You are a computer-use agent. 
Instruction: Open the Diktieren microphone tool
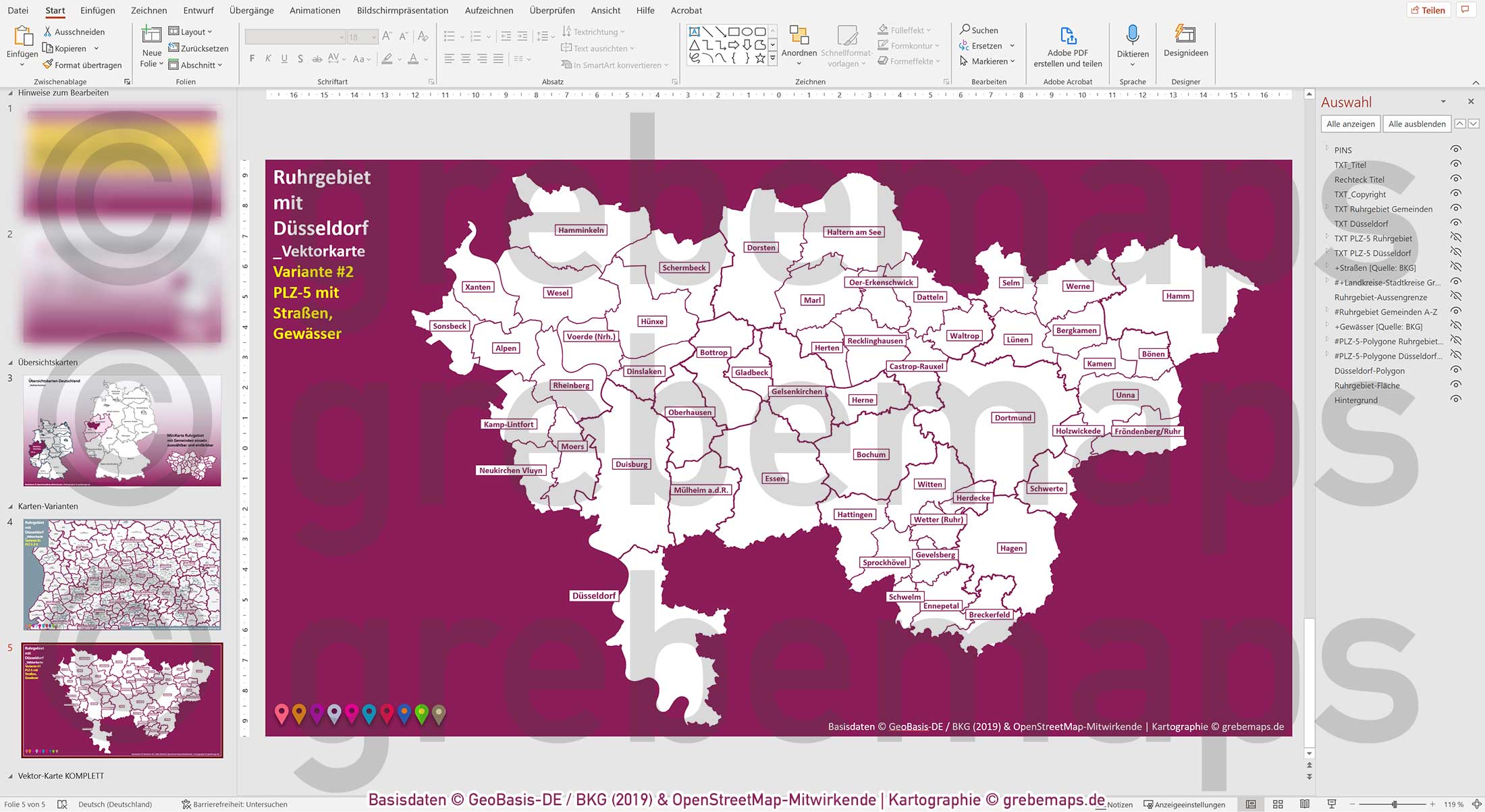[1132, 35]
